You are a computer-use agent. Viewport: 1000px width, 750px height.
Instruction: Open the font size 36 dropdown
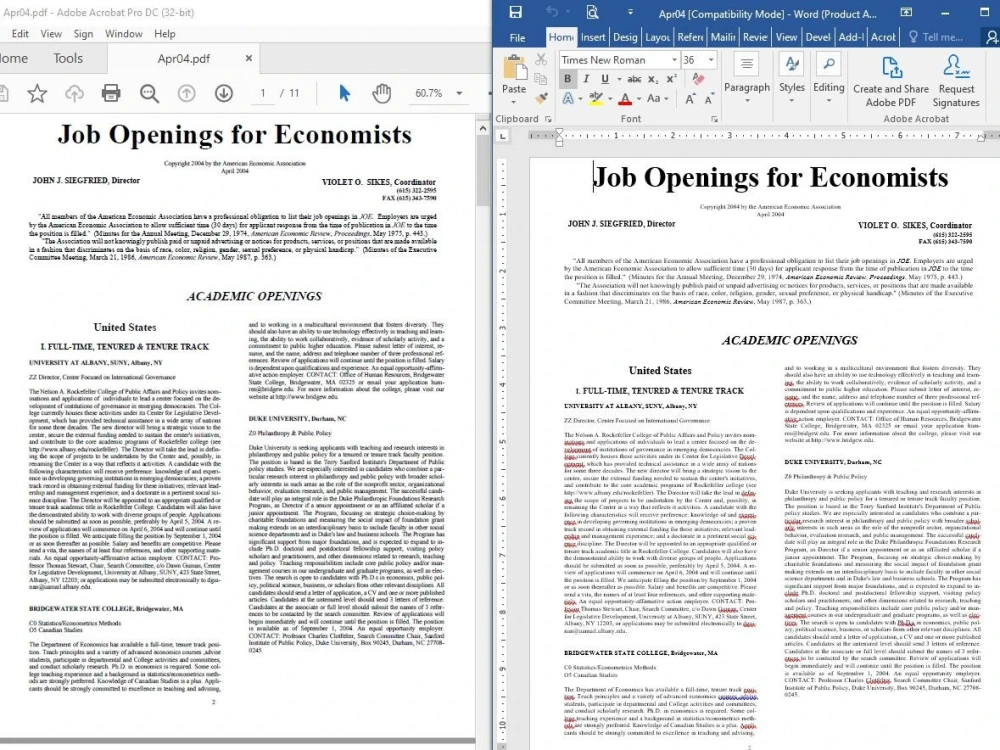click(x=711, y=59)
